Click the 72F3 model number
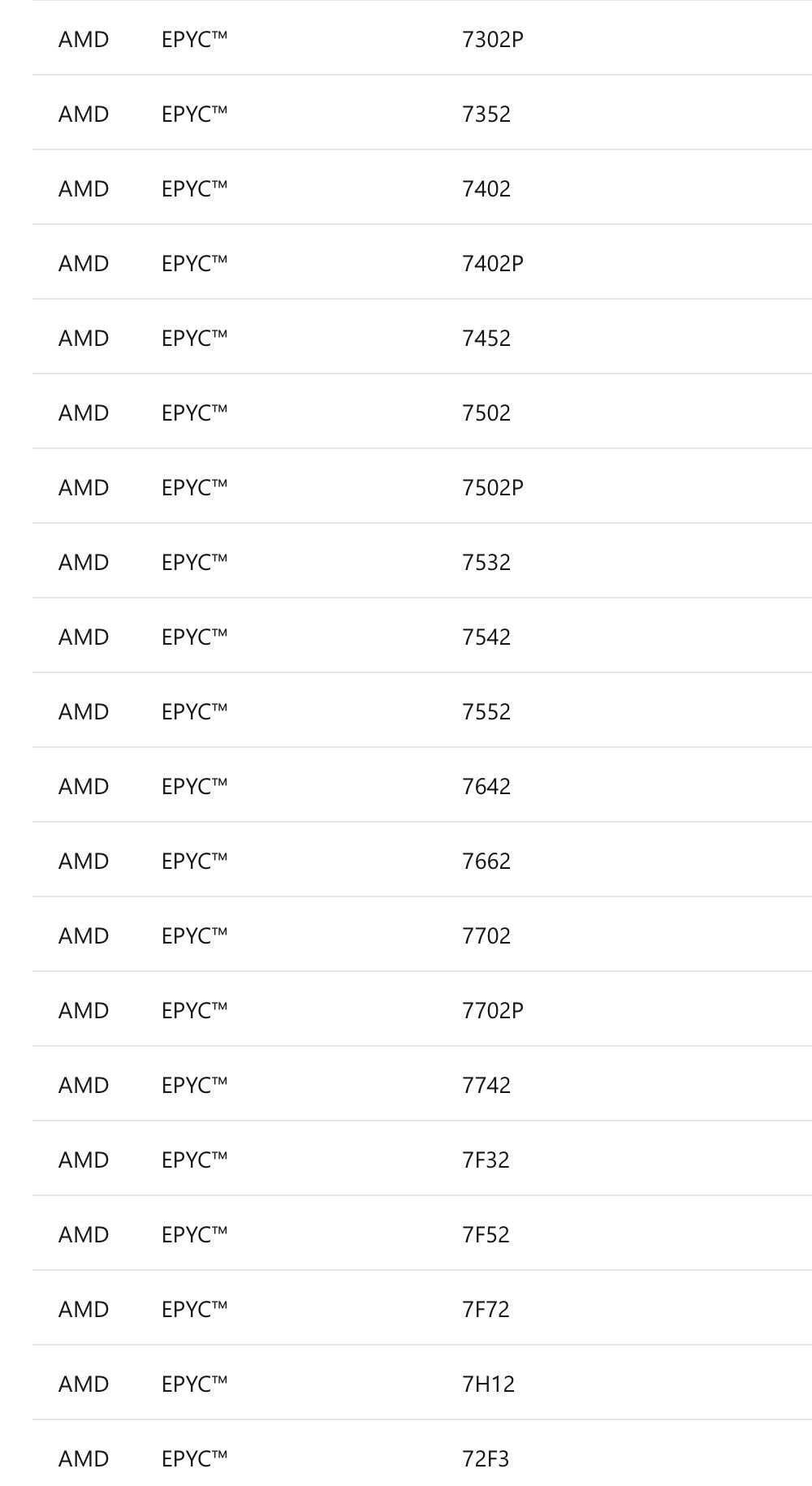 click(486, 1459)
